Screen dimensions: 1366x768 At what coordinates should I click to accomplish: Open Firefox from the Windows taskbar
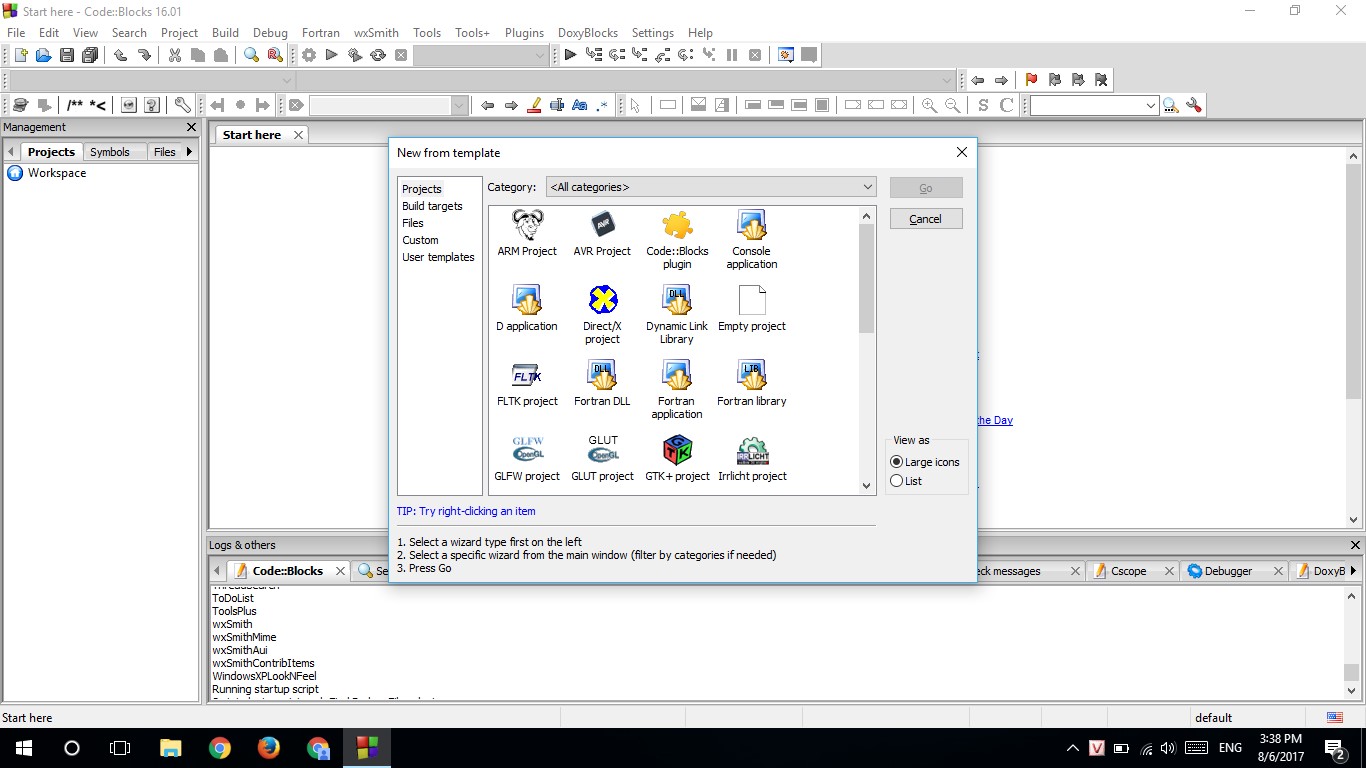coord(268,748)
